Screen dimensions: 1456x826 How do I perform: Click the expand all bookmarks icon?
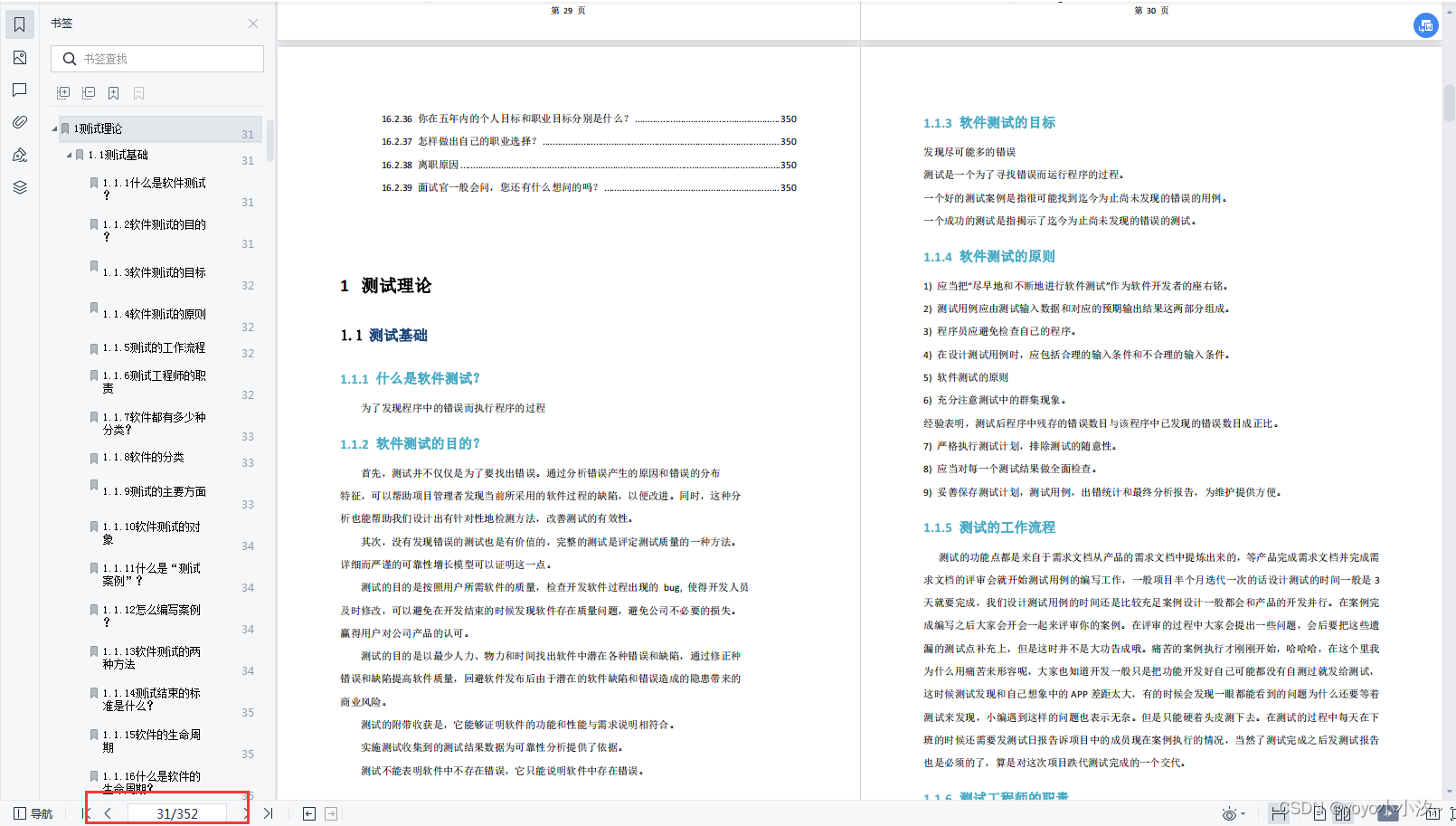click(63, 92)
